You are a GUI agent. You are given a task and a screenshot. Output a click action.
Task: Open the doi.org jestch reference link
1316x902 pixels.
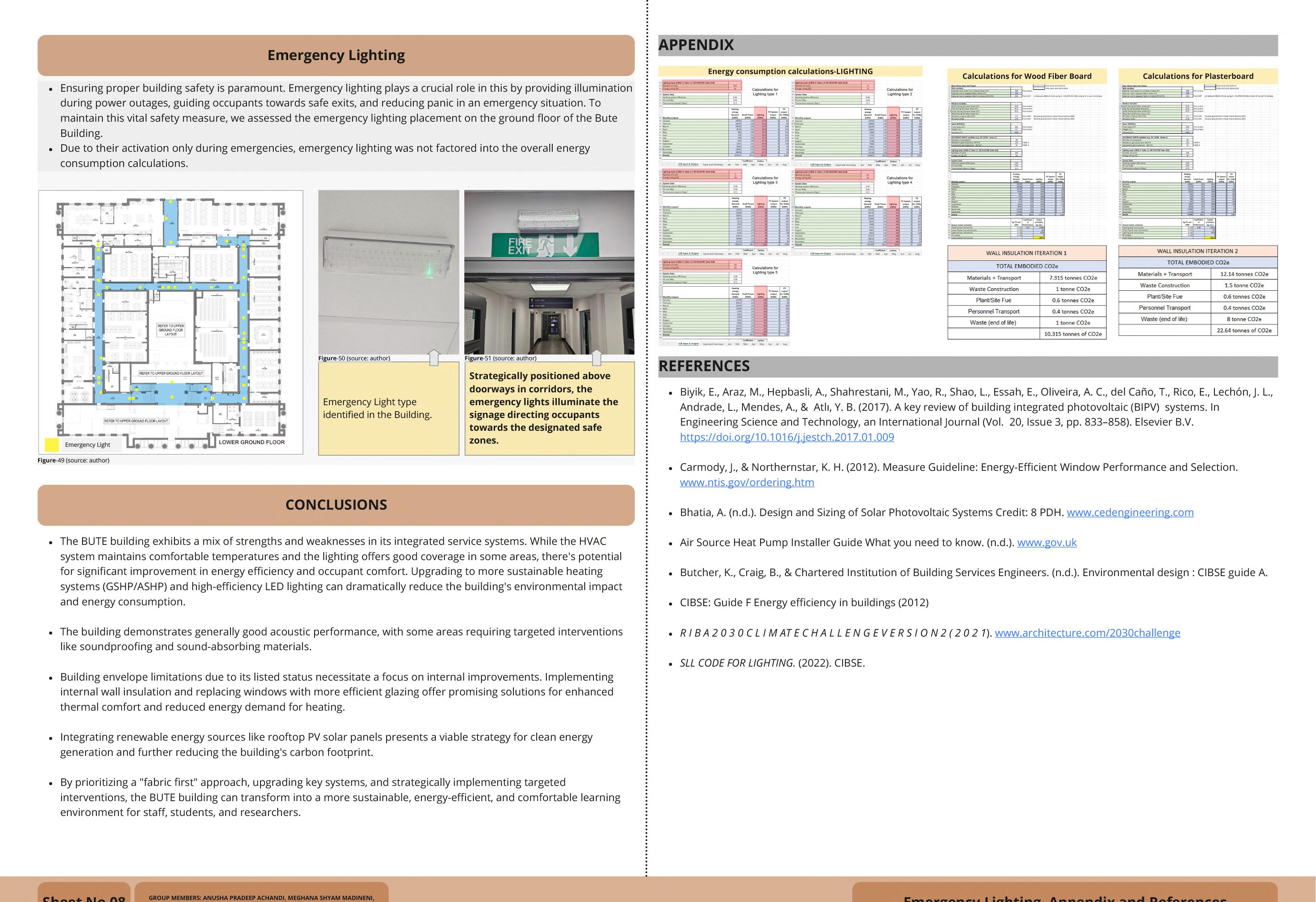[786, 437]
